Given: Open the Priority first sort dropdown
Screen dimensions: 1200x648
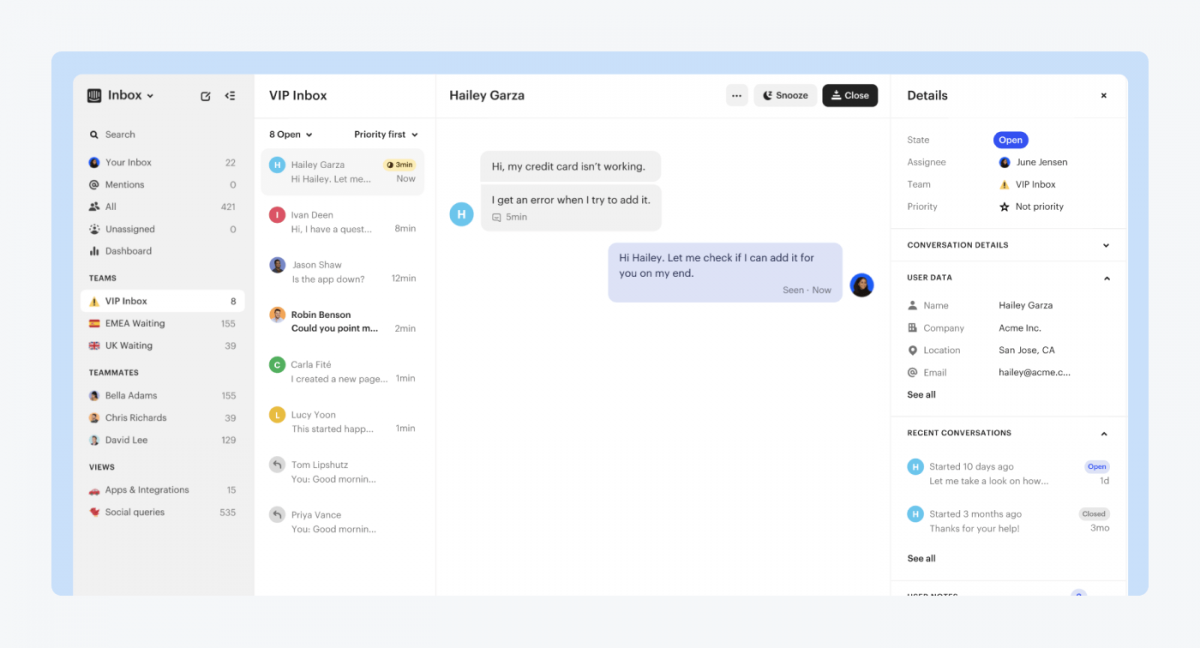Looking at the screenshot, I should 385,133.
